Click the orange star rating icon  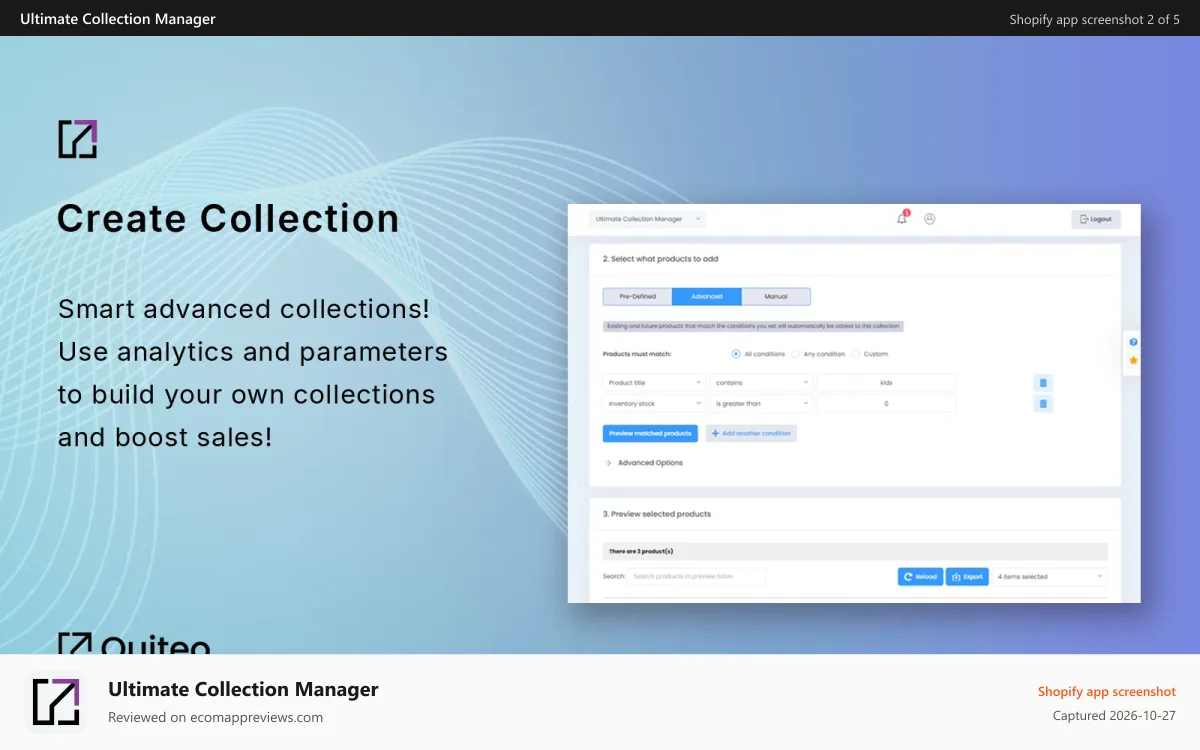(1133, 360)
